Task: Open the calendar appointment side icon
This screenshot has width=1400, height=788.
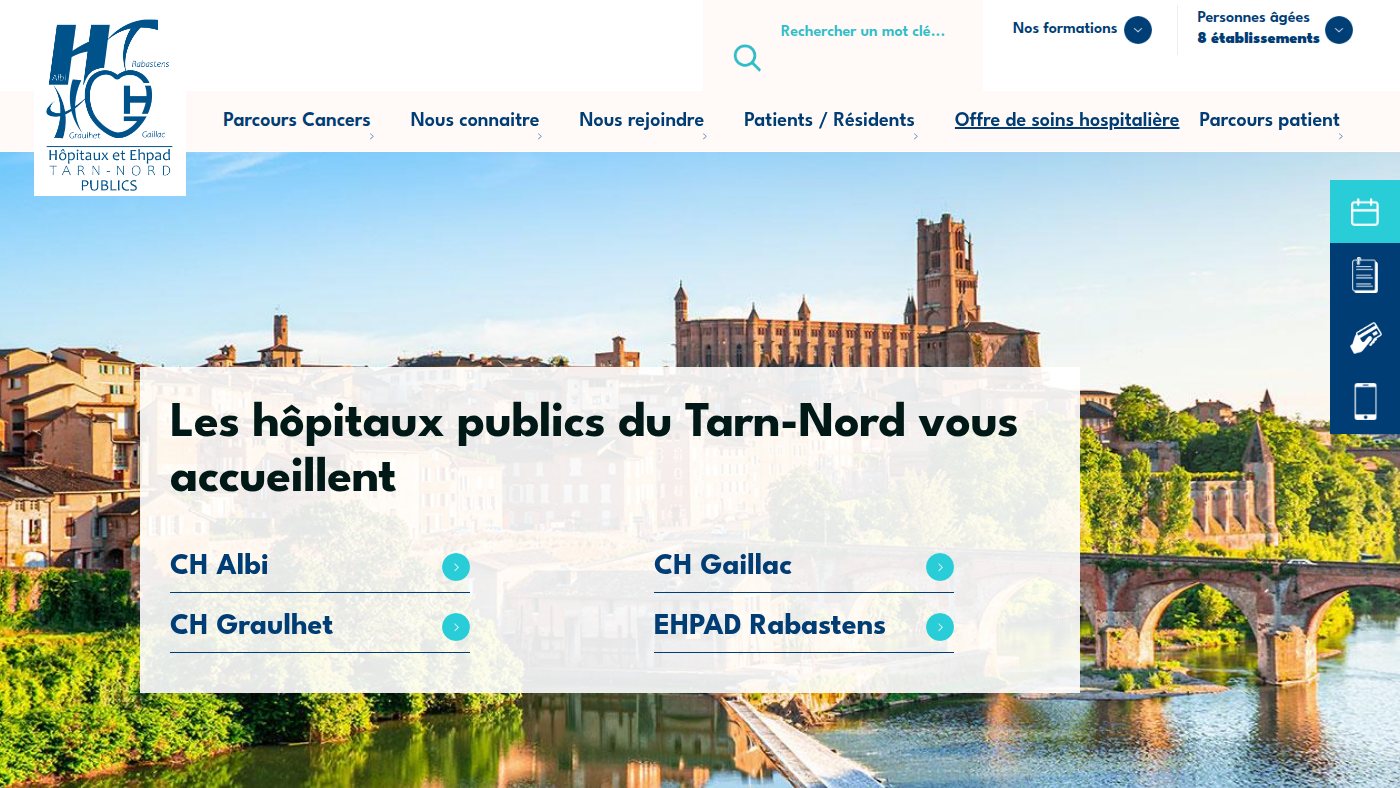Action: coord(1365,212)
